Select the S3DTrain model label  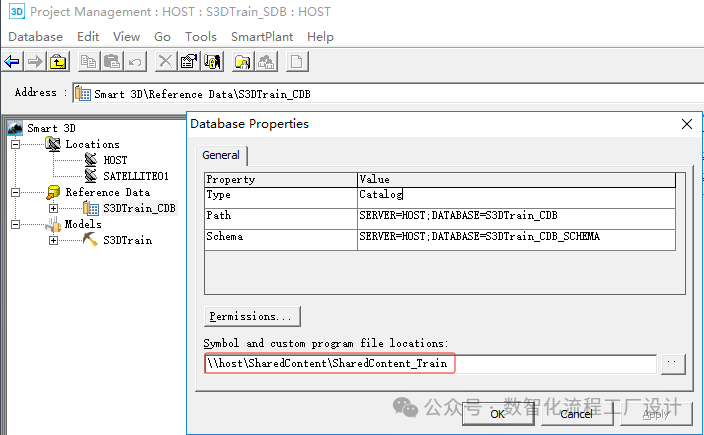pyautogui.click(x=128, y=240)
